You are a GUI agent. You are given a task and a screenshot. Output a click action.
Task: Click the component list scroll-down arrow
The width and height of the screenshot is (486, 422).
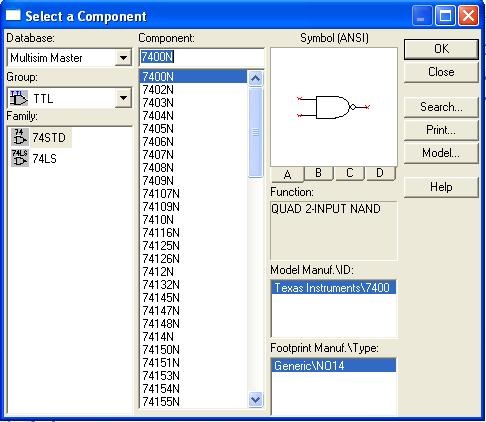pos(256,399)
